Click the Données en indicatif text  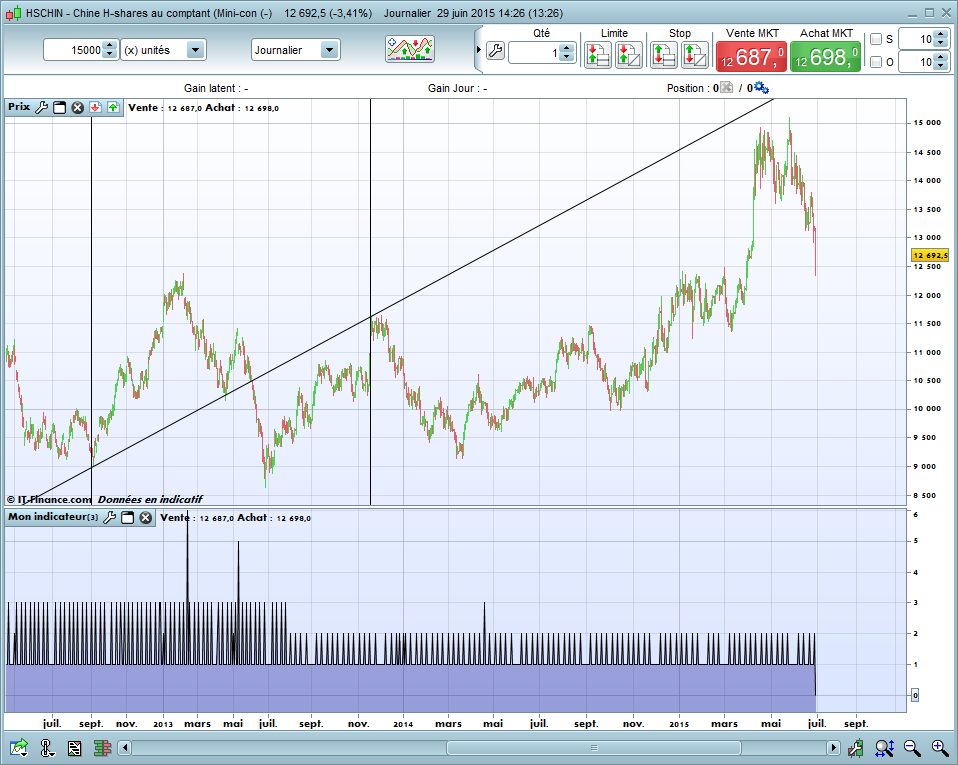(150, 499)
